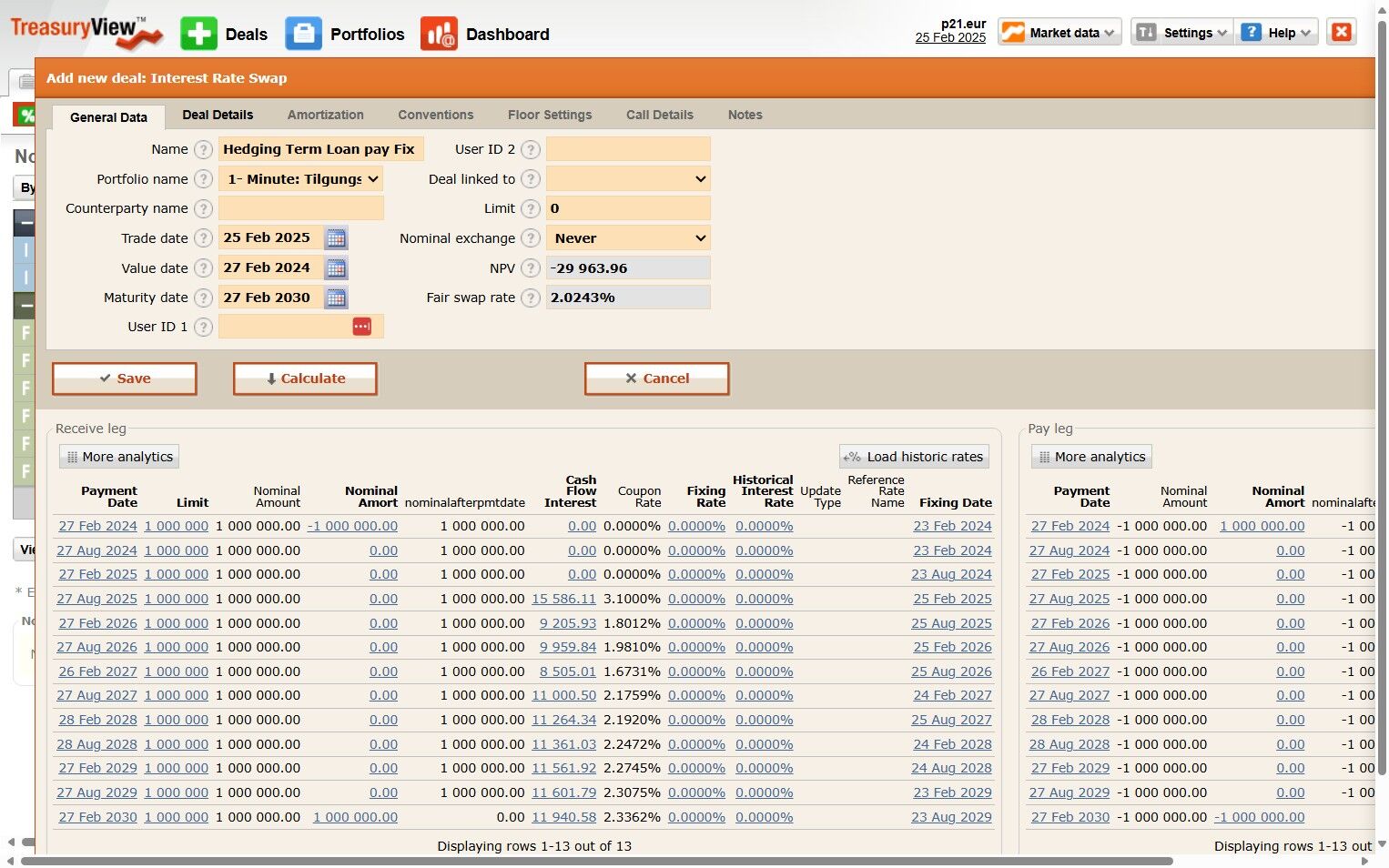This screenshot has width=1389, height=868.
Task: Switch to the Amortization tab
Action: point(326,115)
